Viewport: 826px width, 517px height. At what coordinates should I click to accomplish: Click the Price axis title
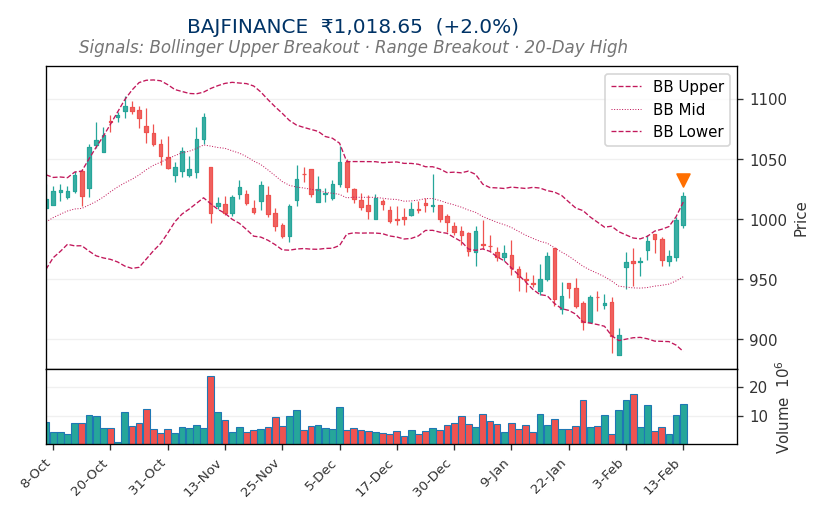pos(800,220)
